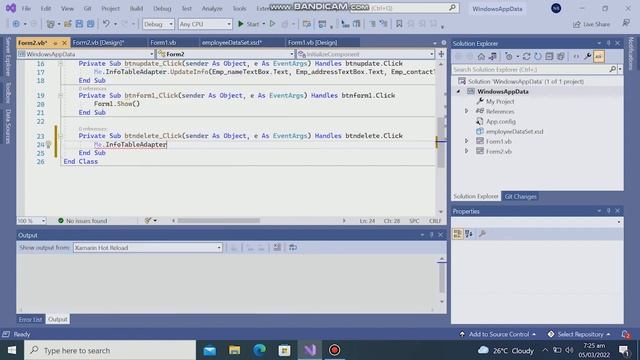Toggle Word Wrap in Output panel
Image resolution: width=640 pixels, height=360 pixels.
(293, 248)
